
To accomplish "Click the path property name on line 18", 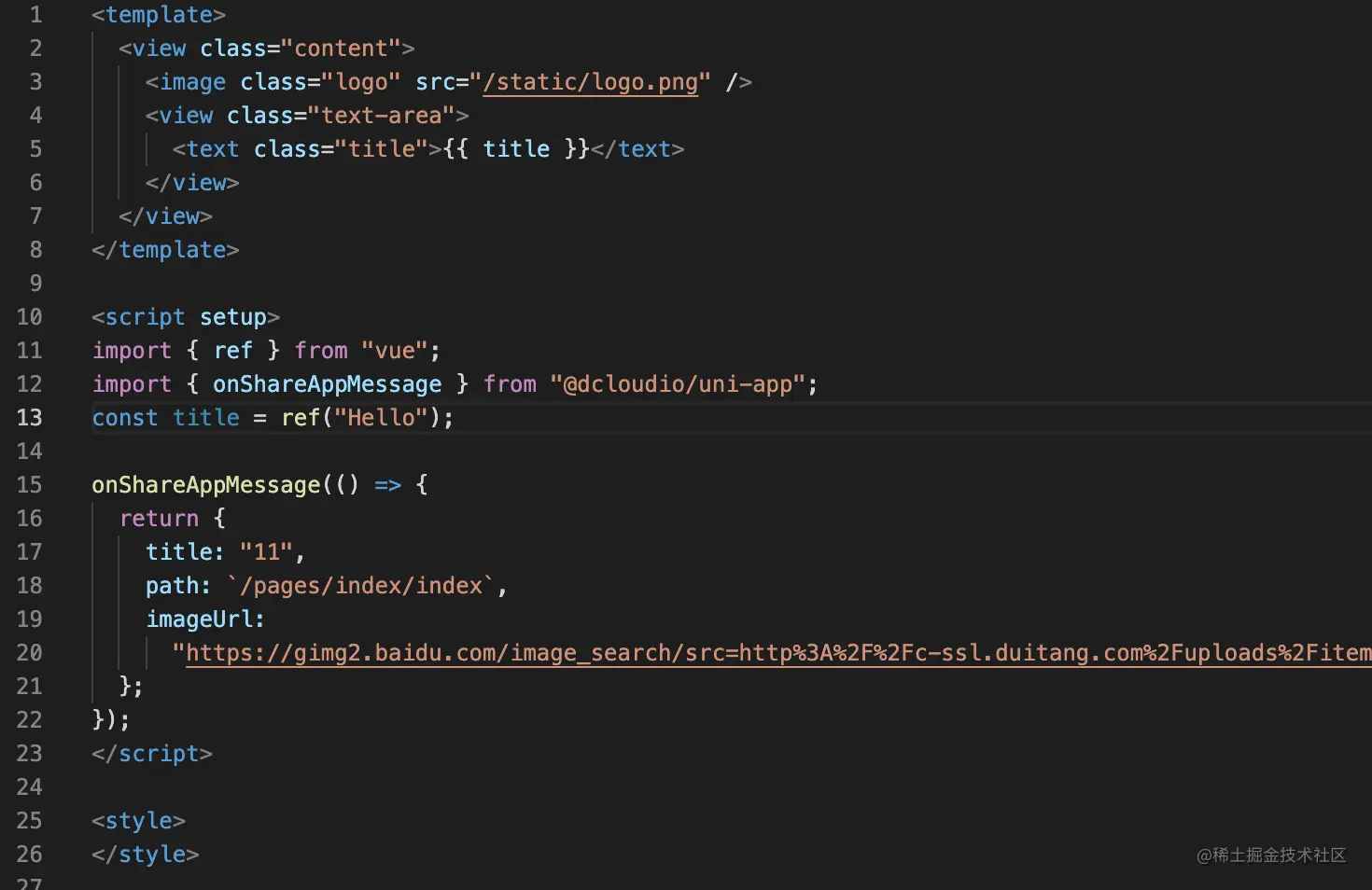I will (173, 586).
